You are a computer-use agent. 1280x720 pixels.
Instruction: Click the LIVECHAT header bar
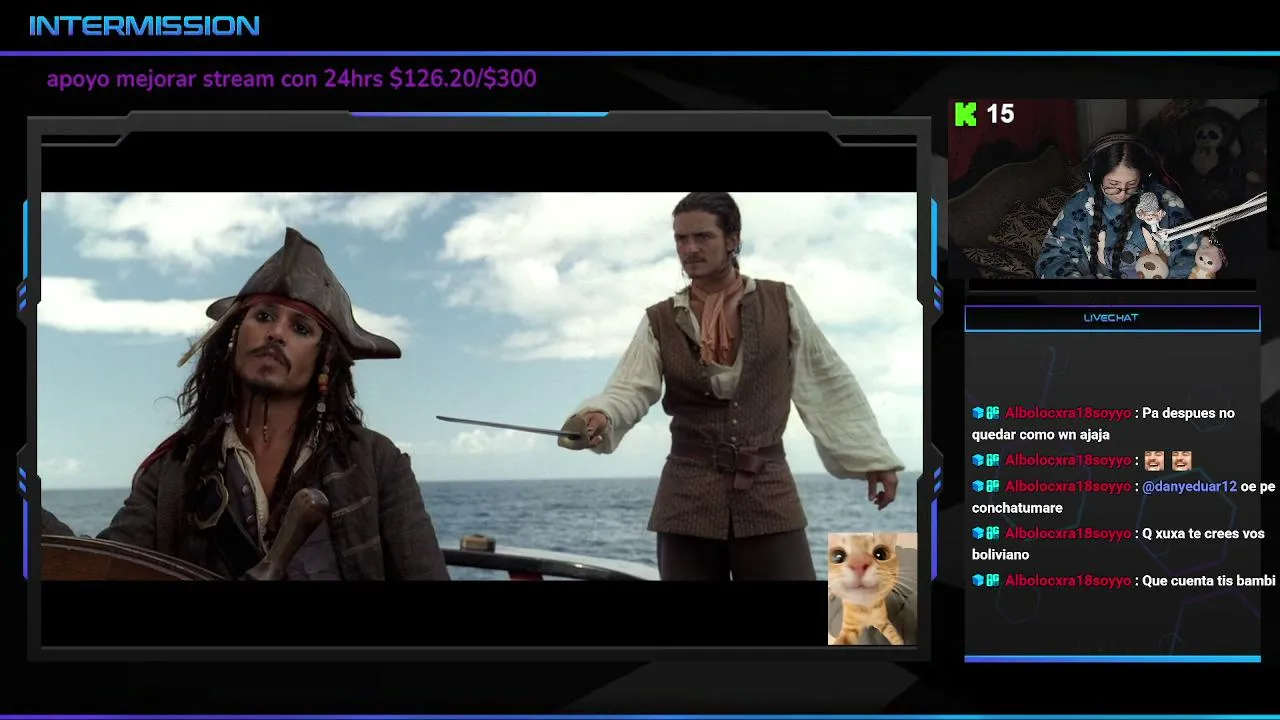(1112, 318)
